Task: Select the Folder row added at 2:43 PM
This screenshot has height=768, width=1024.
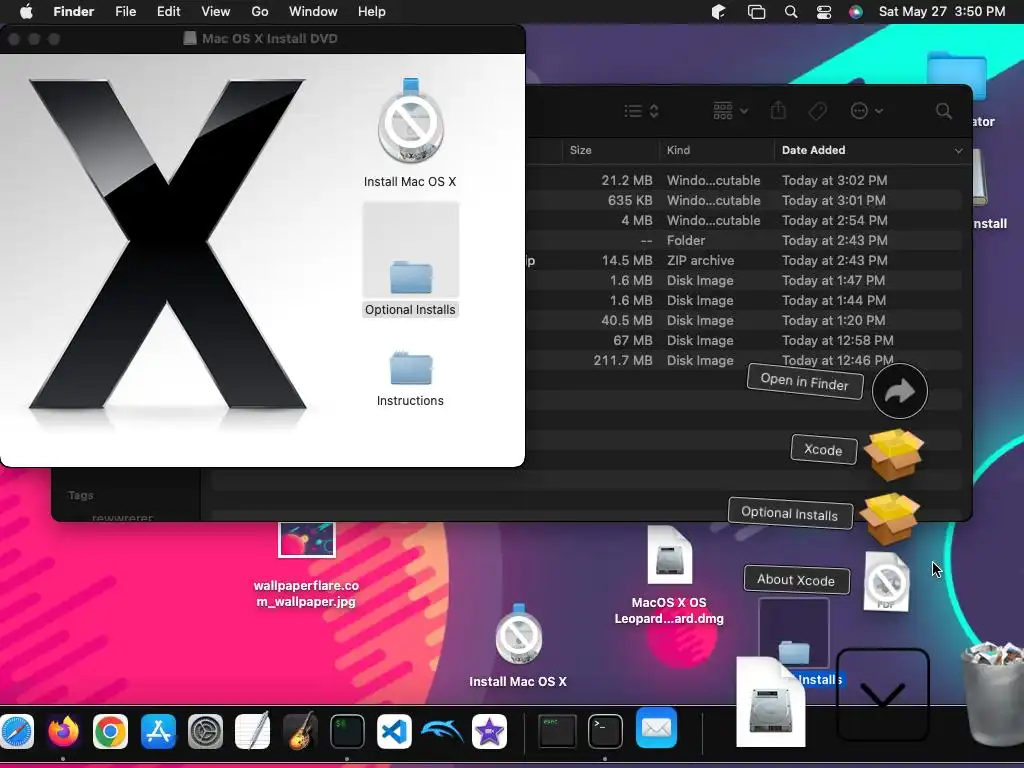Action: click(744, 240)
